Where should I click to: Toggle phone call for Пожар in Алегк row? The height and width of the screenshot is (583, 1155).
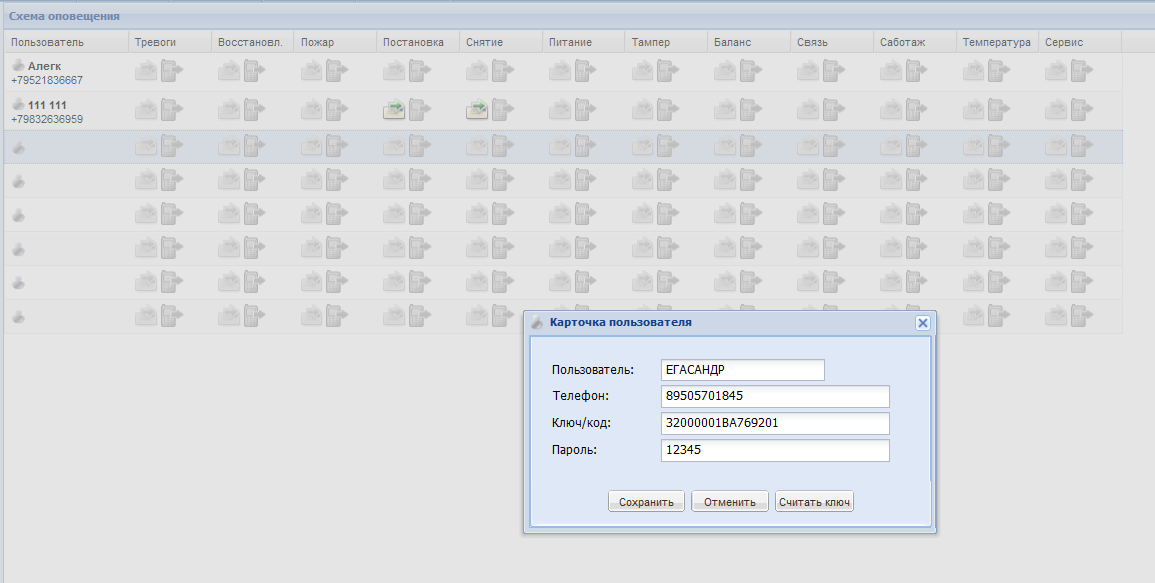click(x=337, y=71)
